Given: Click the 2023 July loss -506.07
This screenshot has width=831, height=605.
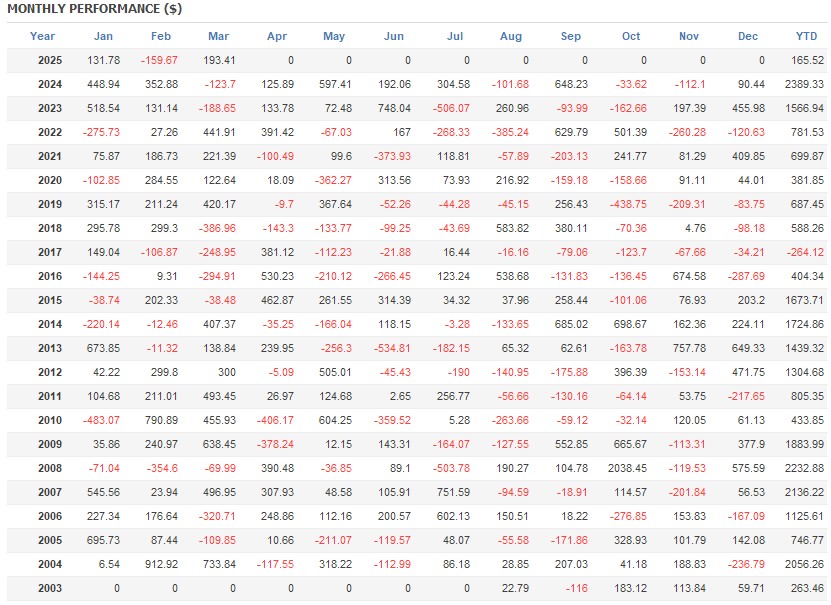Looking at the screenshot, I should pos(451,108).
